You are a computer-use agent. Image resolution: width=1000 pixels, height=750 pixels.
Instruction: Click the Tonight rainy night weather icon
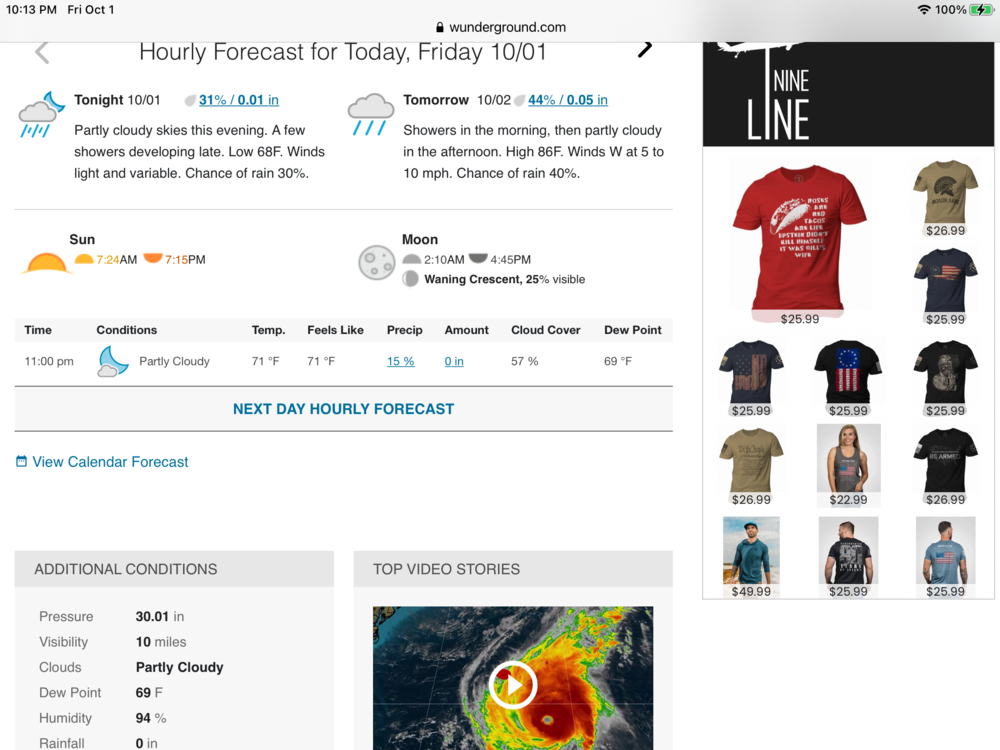click(42, 115)
